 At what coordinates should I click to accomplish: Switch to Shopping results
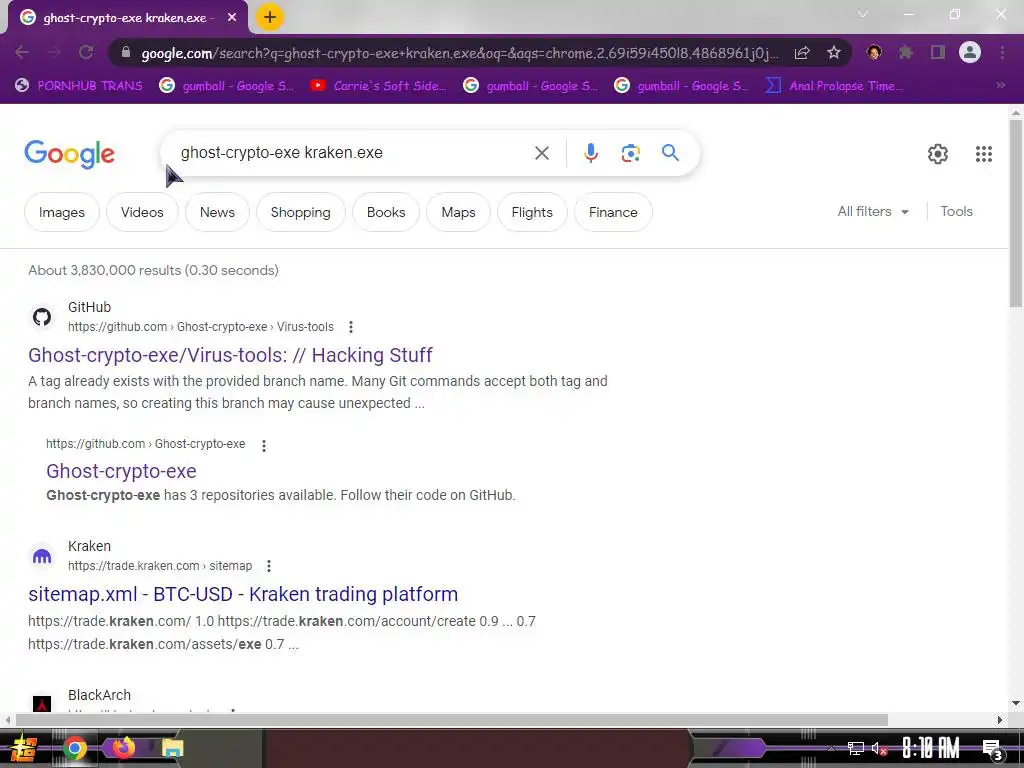tap(300, 212)
